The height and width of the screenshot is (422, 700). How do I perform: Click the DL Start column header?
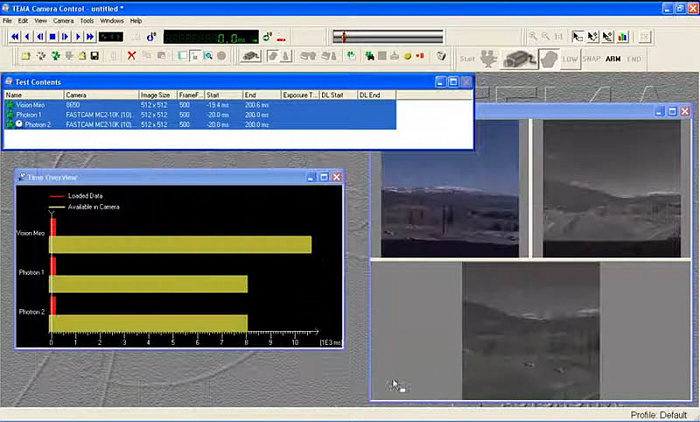pyautogui.click(x=338, y=95)
